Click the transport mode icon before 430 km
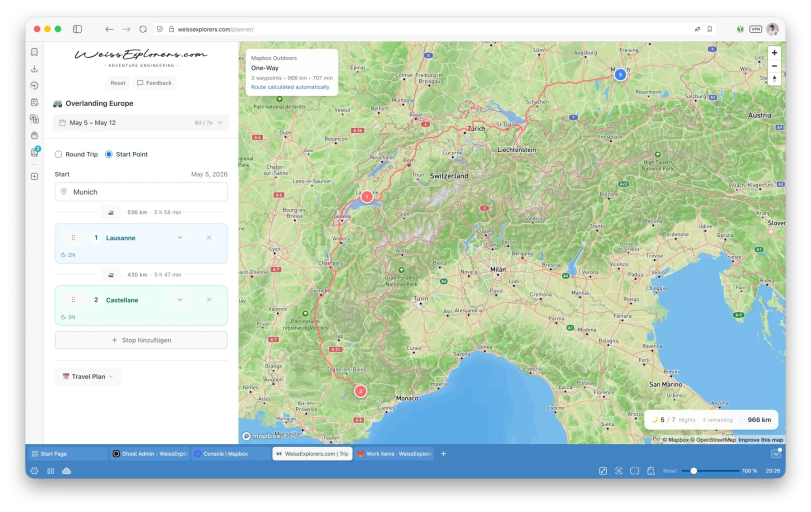This screenshot has height=512, width=811. click(x=111, y=275)
